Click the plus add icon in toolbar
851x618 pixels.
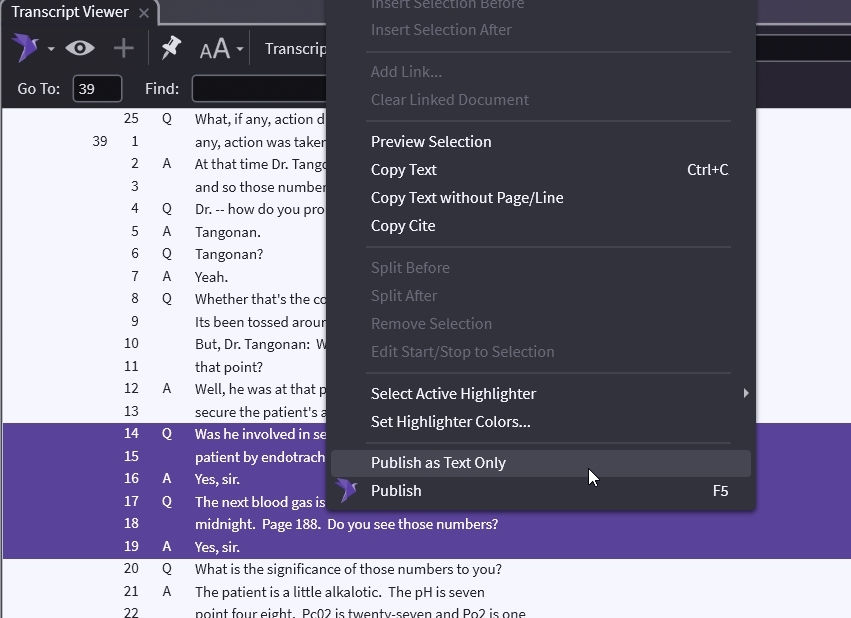(x=123, y=48)
